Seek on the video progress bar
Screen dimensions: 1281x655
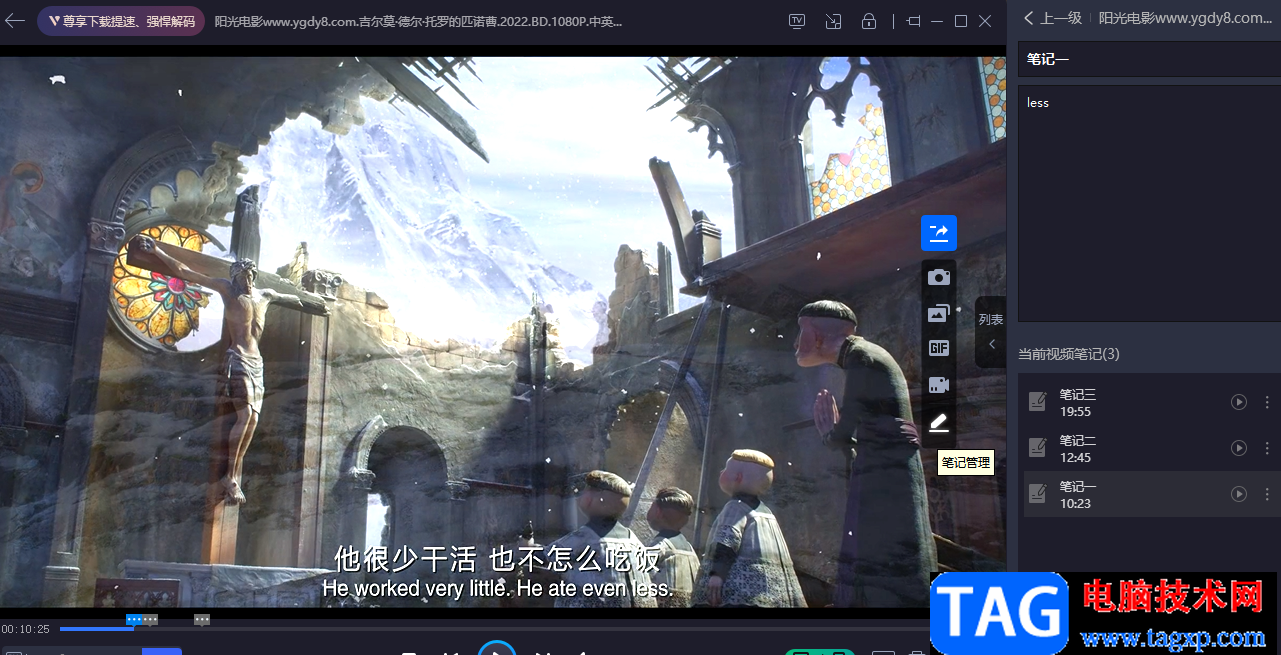pos(495,629)
